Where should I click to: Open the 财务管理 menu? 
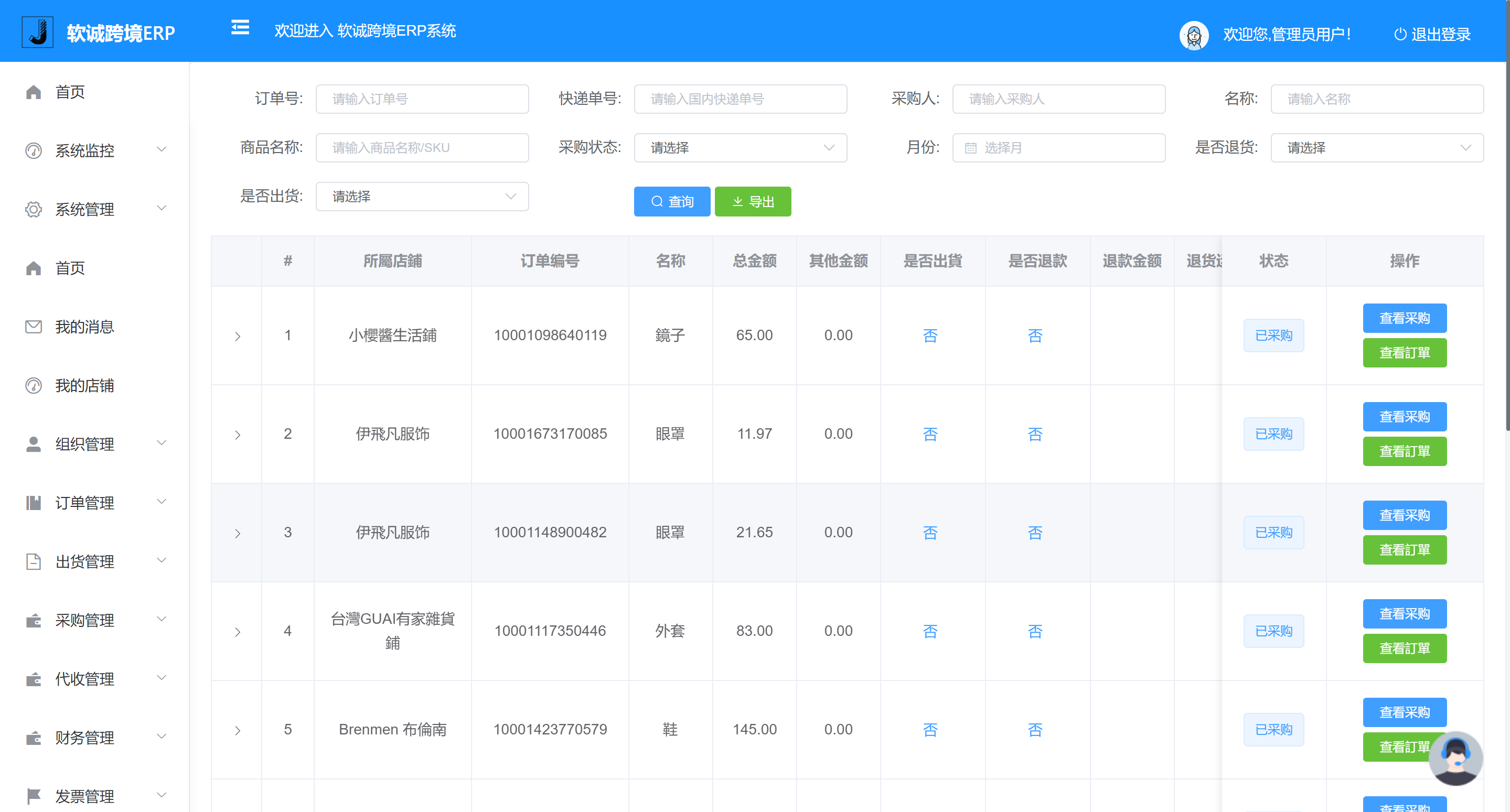(95, 737)
